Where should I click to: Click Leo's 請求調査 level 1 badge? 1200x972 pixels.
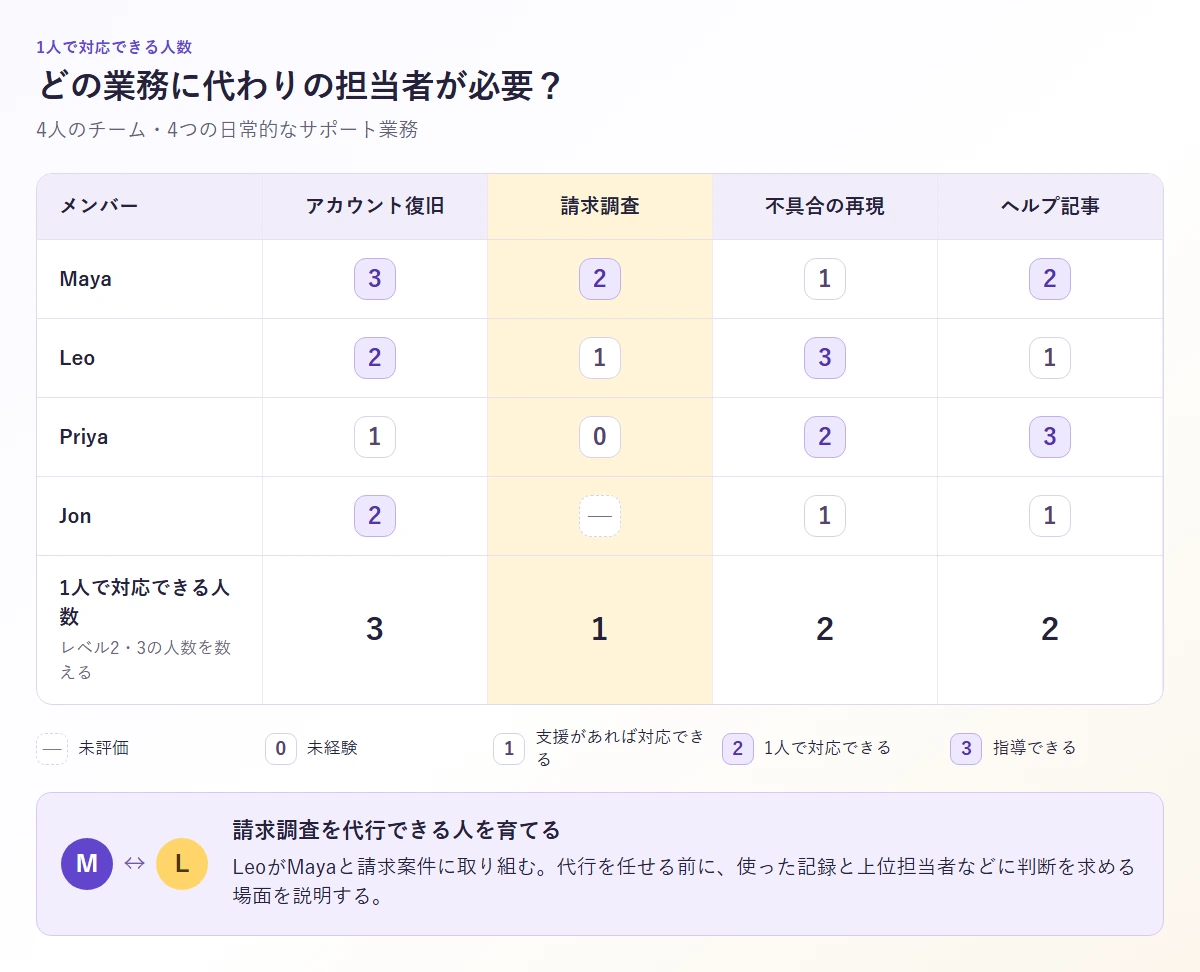[600, 358]
